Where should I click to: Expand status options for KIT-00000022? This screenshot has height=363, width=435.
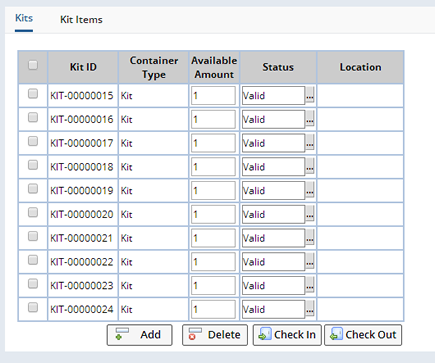(x=310, y=262)
